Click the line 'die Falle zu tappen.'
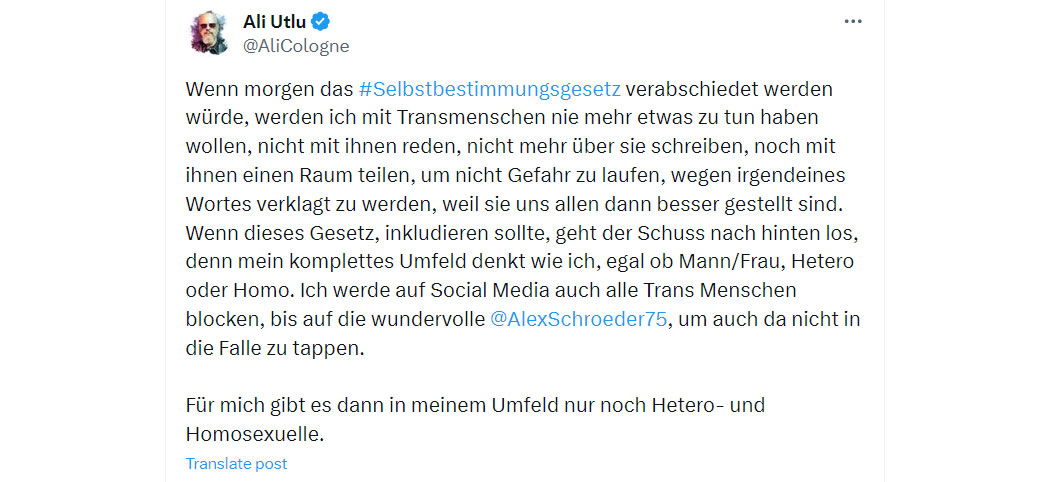Viewport: 1050px width, 482px height. tap(275, 348)
